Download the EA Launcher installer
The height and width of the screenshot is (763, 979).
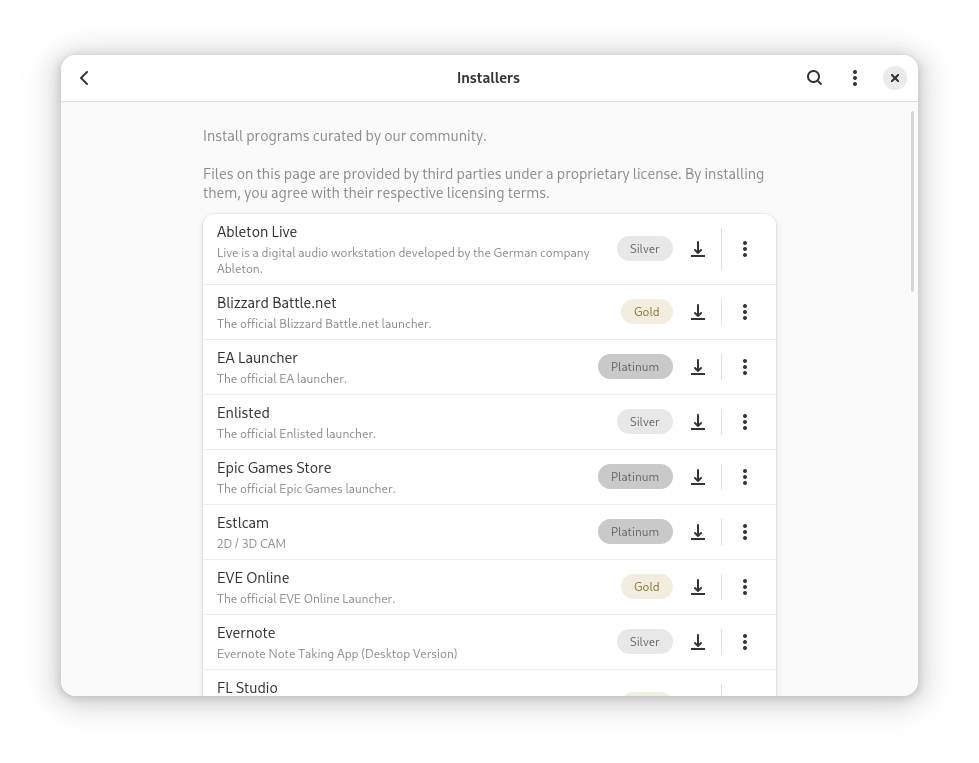698,367
